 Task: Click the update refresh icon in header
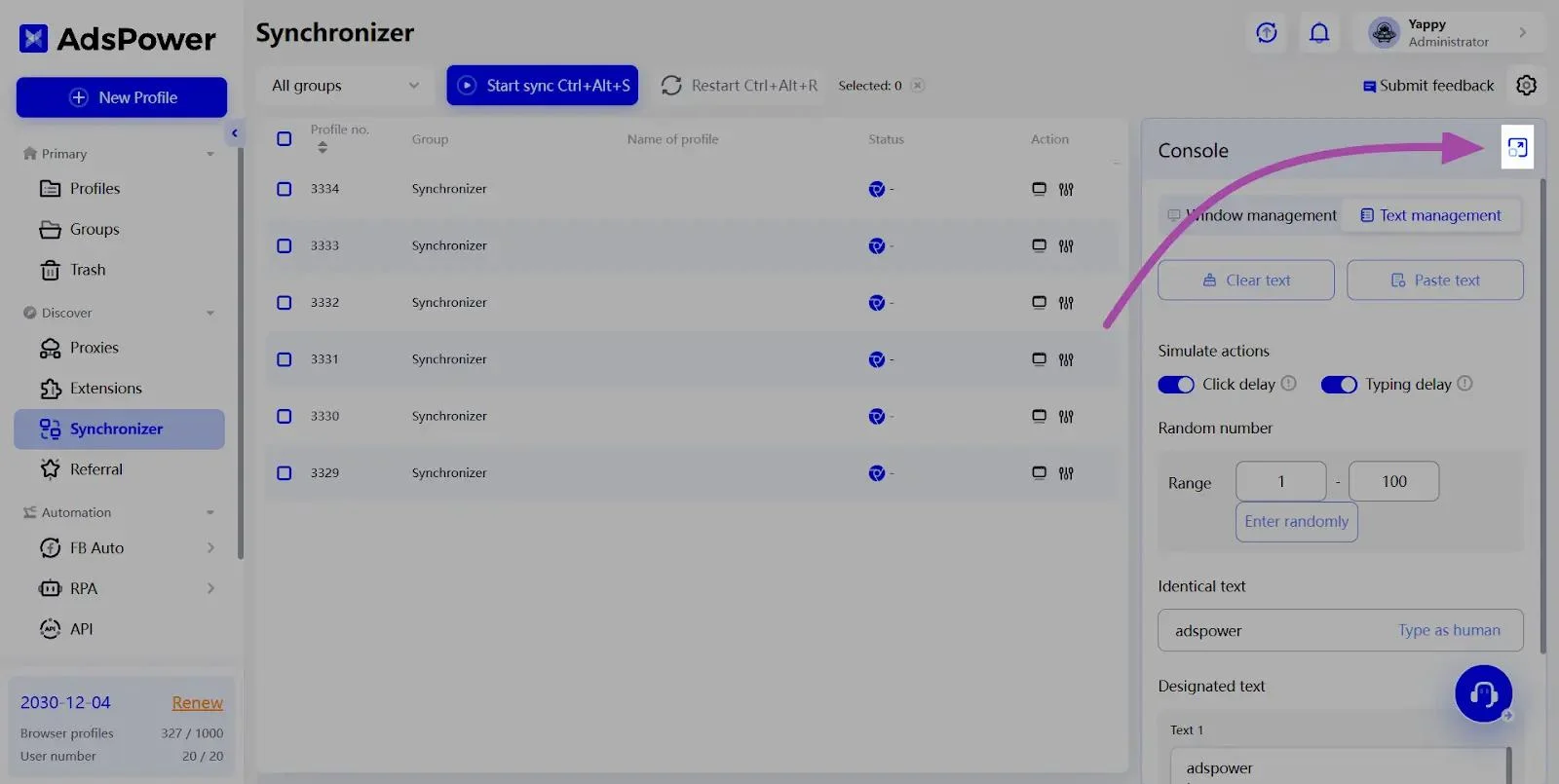pyautogui.click(x=1267, y=33)
